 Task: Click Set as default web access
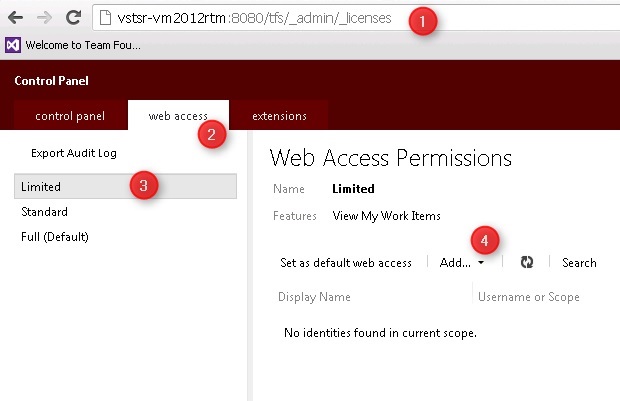point(345,263)
